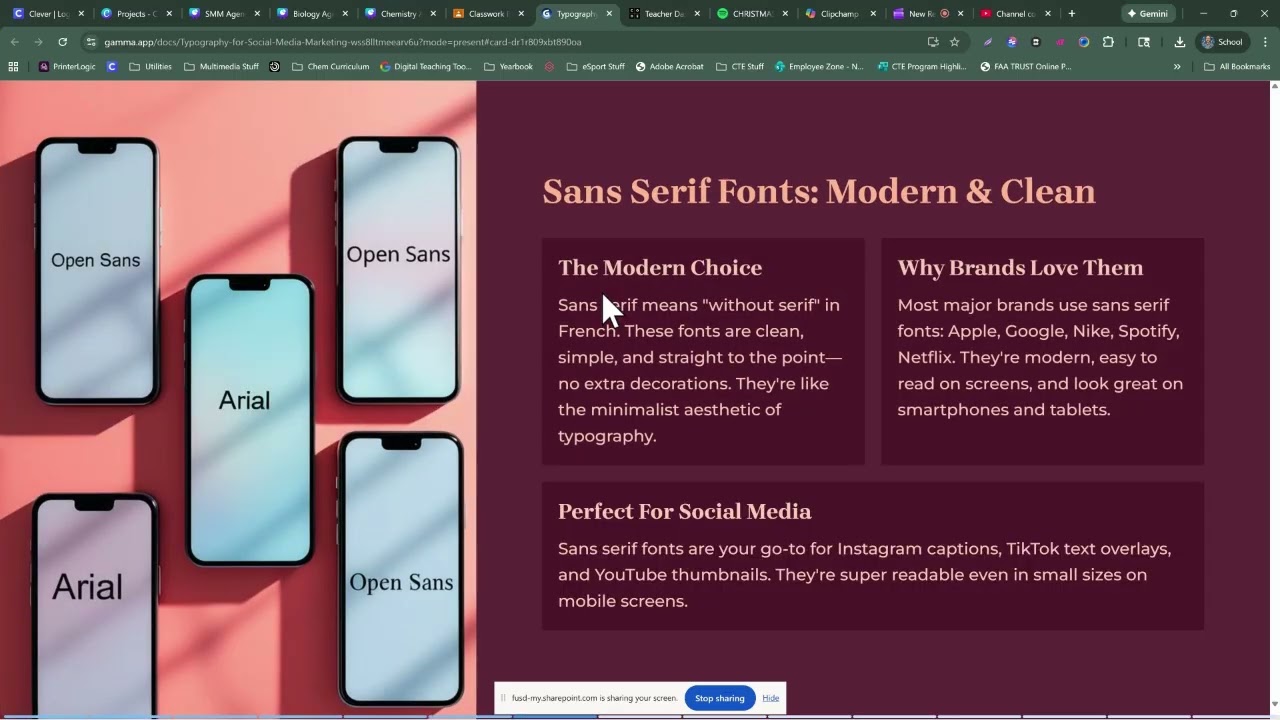Screen dimensions: 1280x720
Task: Reload the page with the refresh icon
Action: 62,42
